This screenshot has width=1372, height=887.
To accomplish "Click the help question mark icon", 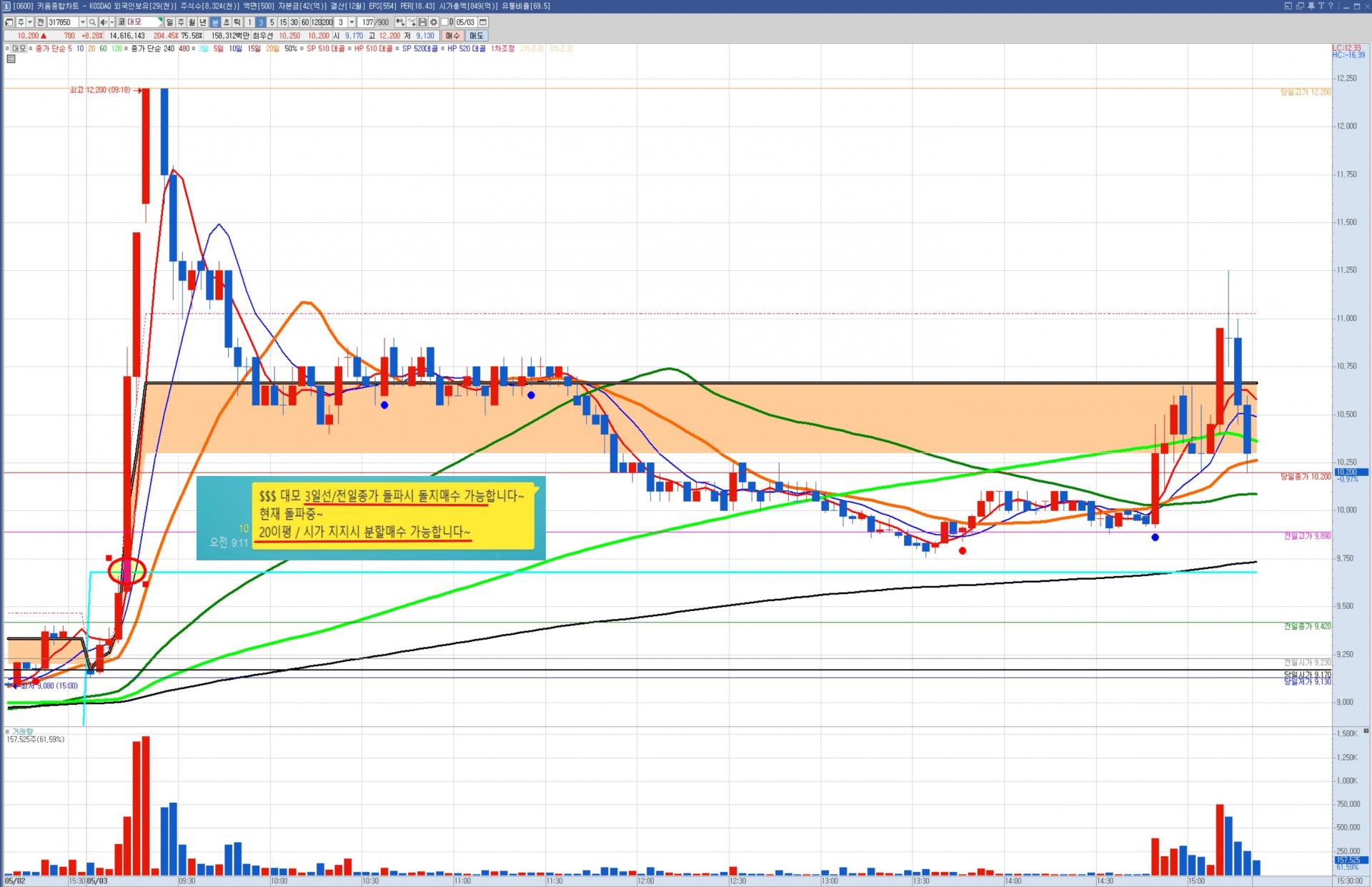I will coord(1331,6).
